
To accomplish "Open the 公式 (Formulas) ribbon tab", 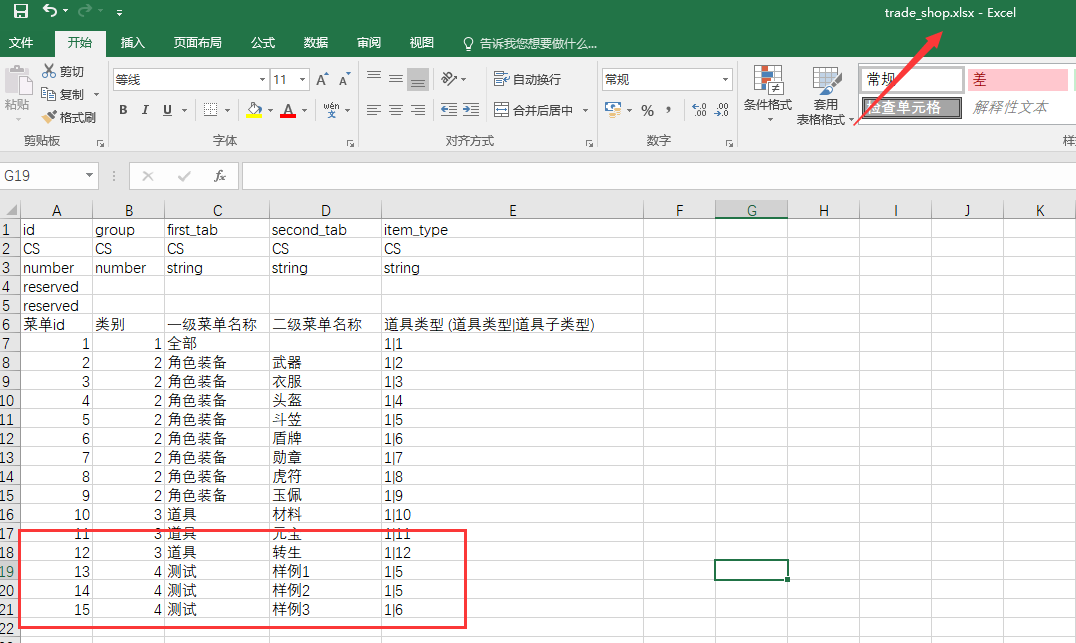I will pyautogui.click(x=262, y=43).
